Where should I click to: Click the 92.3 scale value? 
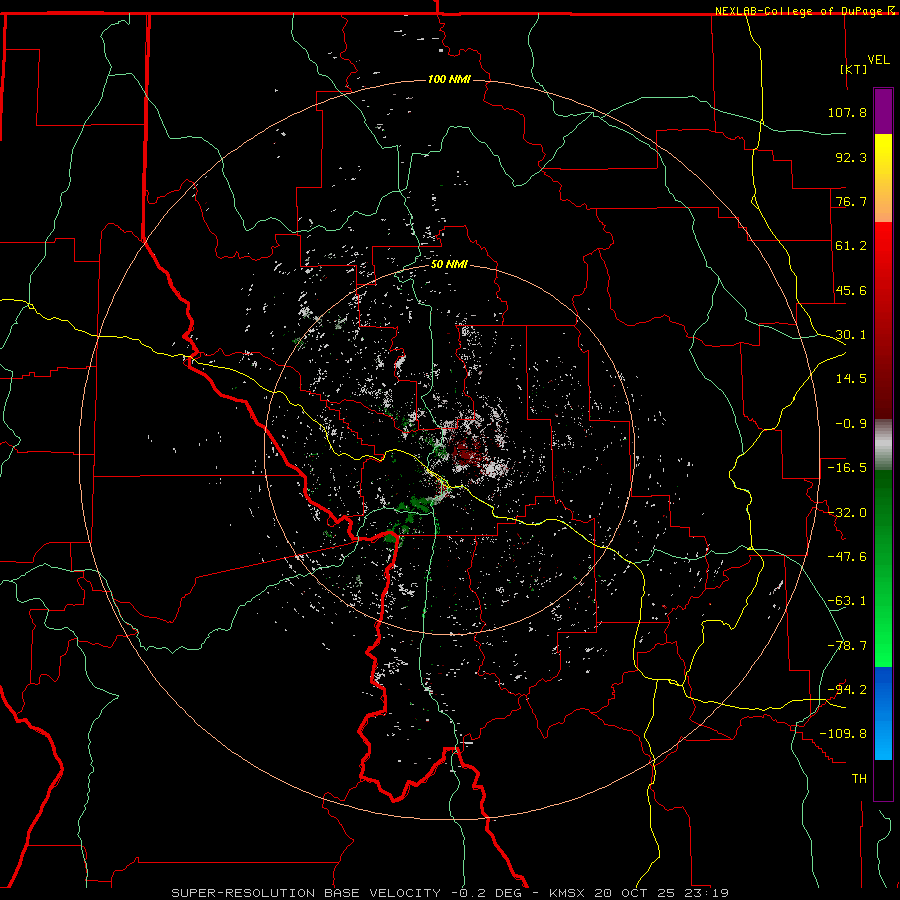pos(851,157)
